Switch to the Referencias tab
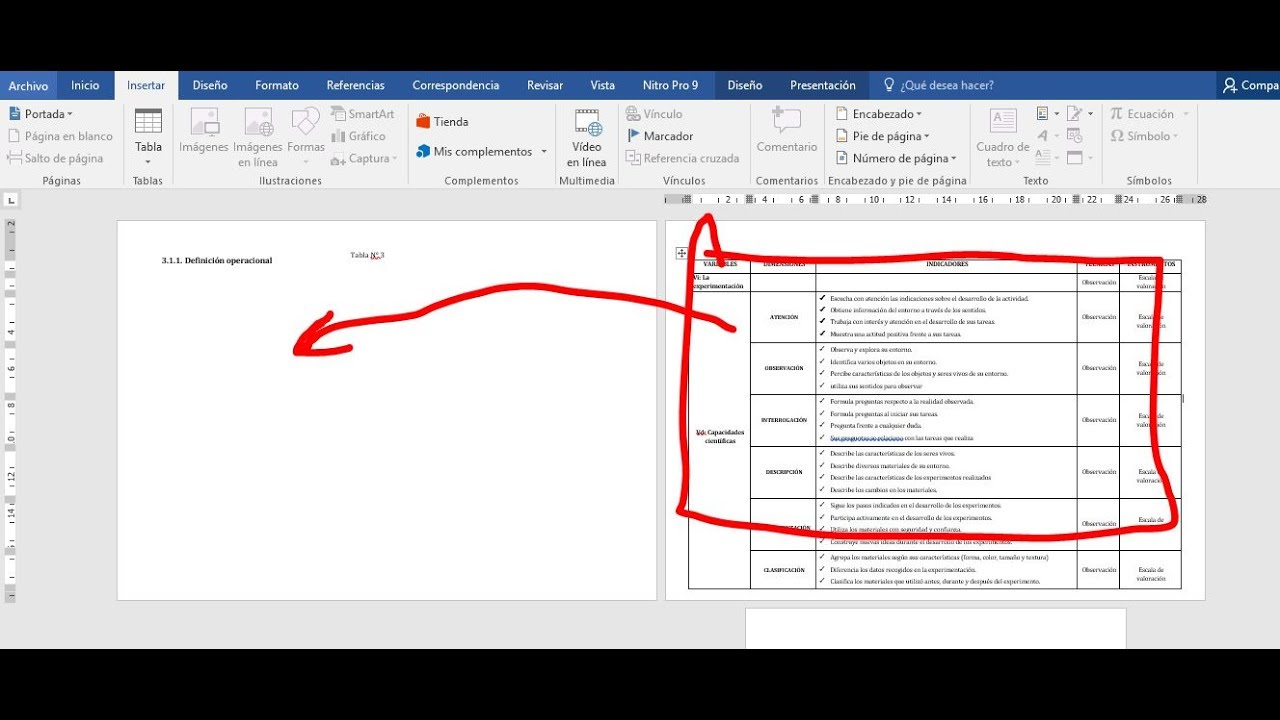Image resolution: width=1280 pixels, height=720 pixels. 355,85
